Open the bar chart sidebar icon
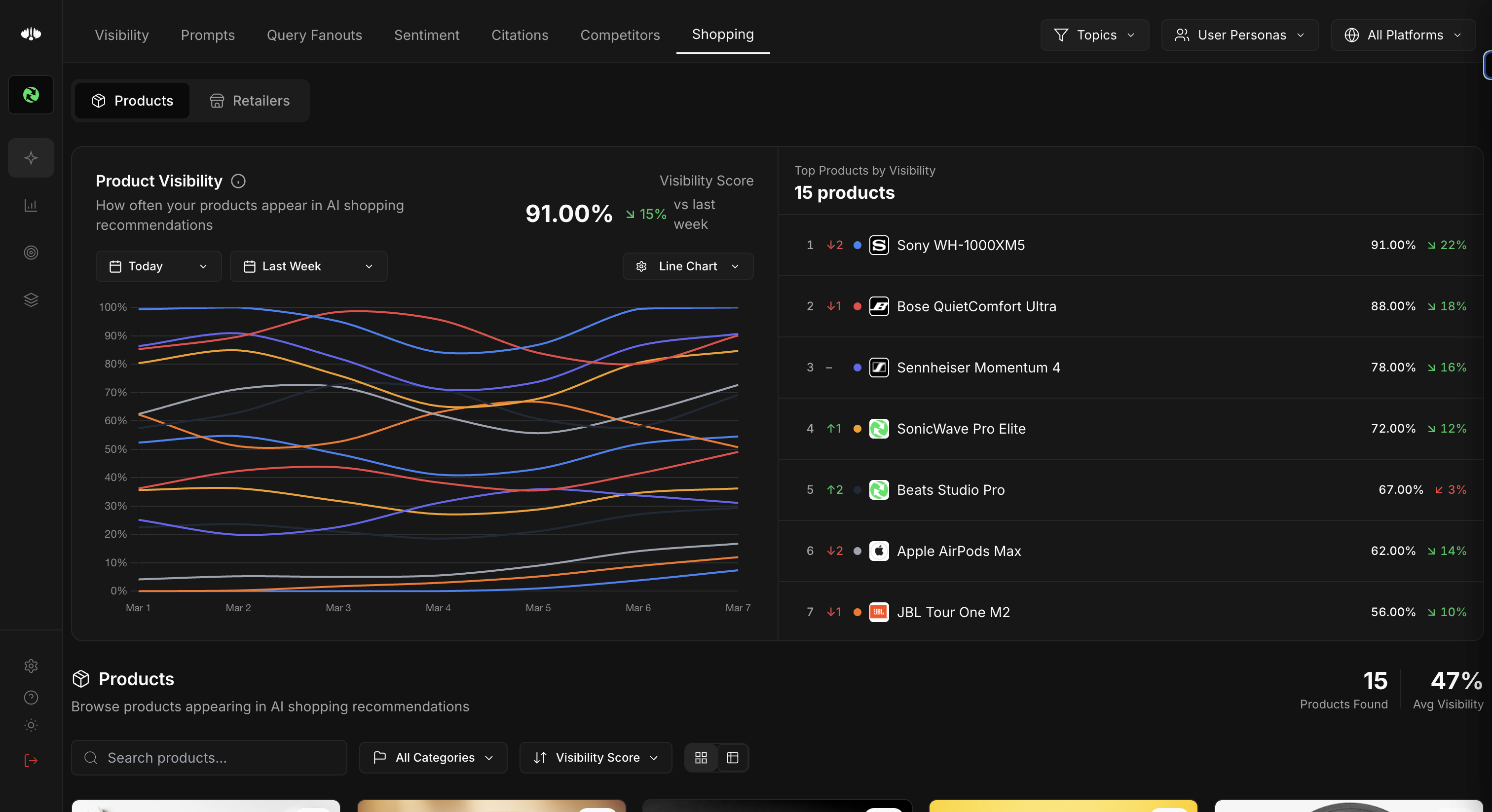 (31, 205)
